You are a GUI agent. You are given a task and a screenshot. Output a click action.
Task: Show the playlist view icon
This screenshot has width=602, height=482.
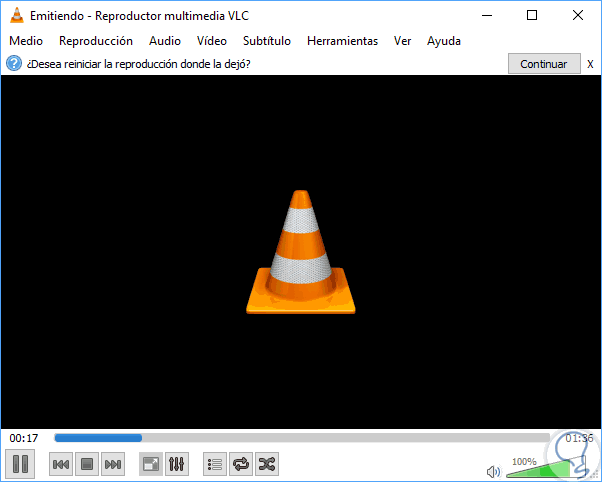point(215,464)
